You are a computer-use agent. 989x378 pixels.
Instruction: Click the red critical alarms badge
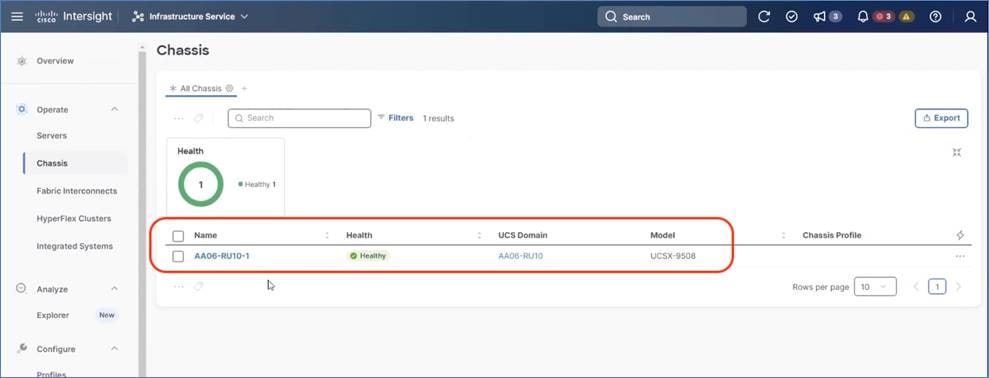click(884, 17)
